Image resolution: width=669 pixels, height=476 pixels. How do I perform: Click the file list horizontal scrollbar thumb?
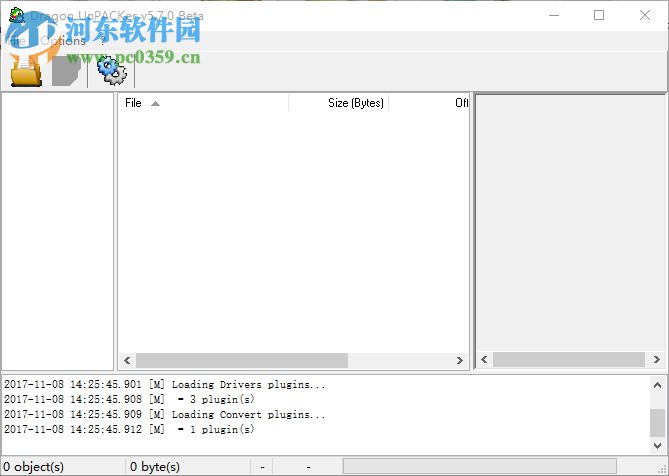point(242,360)
